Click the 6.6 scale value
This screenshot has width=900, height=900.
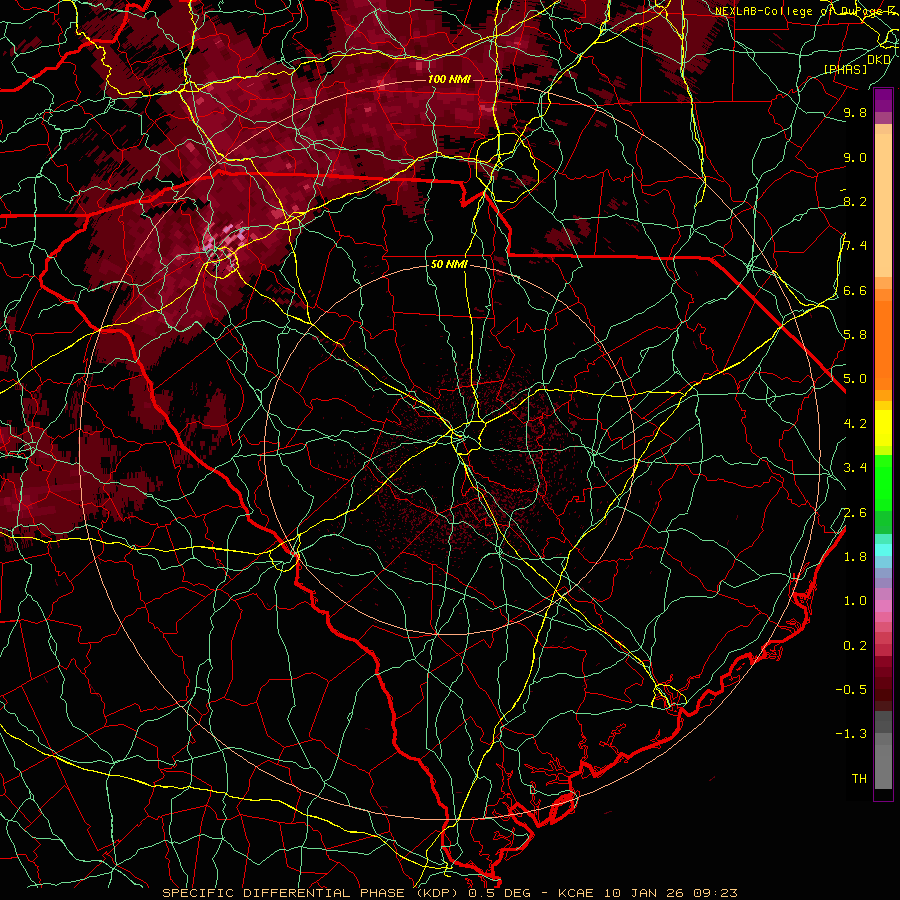855,290
